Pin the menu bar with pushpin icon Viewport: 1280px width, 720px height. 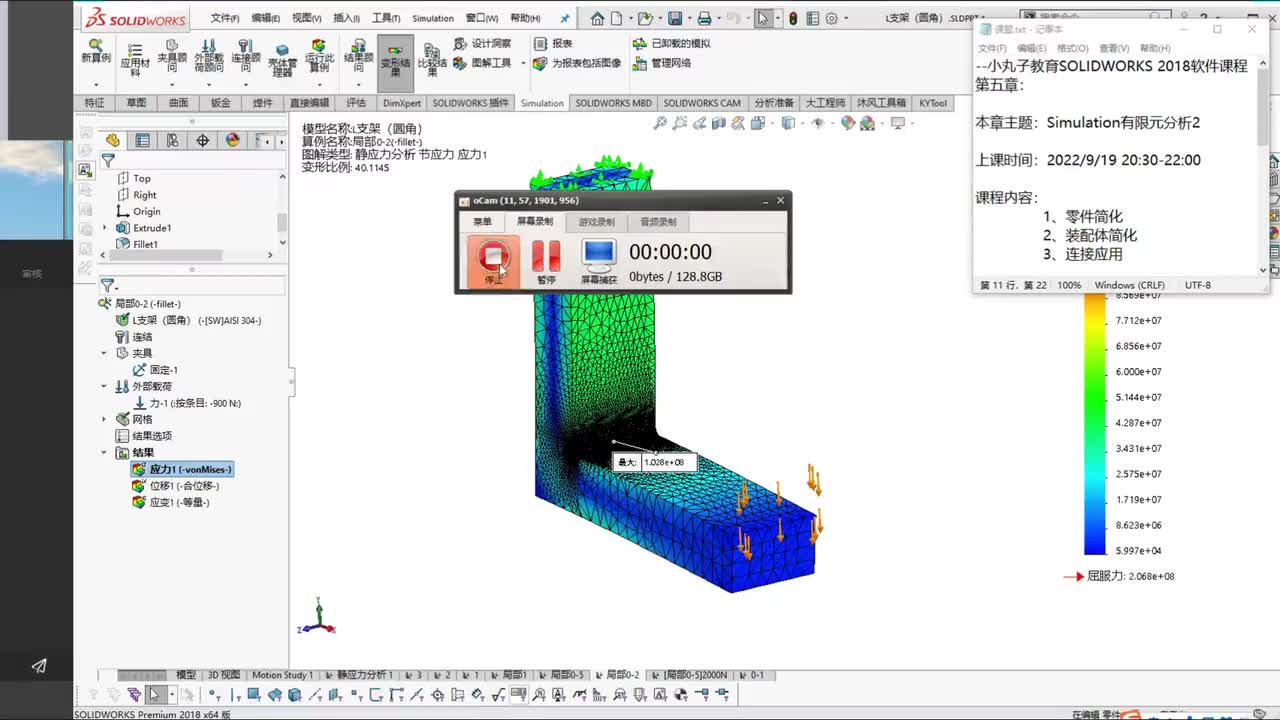(565, 18)
